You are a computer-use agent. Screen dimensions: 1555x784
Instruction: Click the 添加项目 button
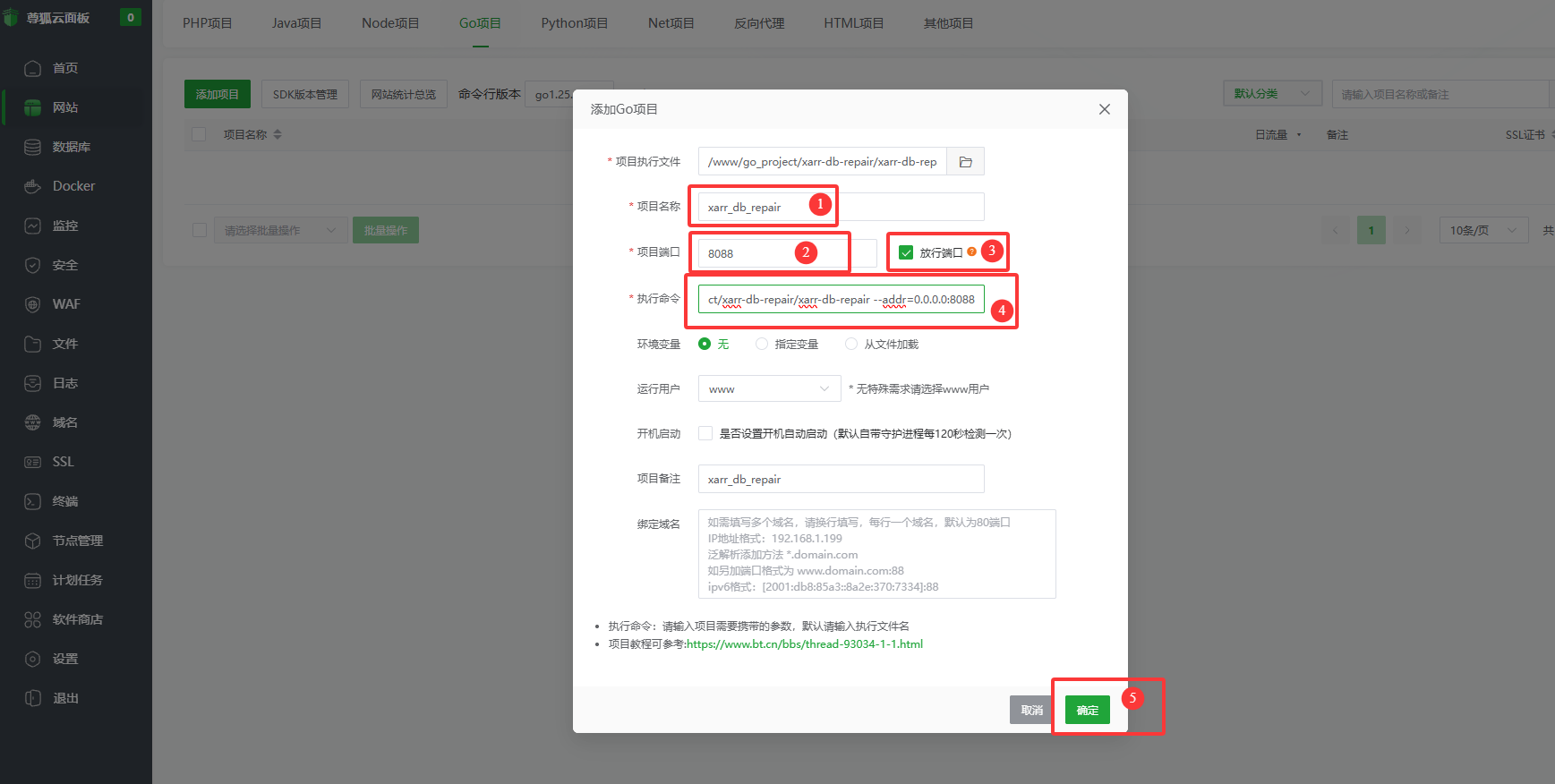tap(218, 94)
